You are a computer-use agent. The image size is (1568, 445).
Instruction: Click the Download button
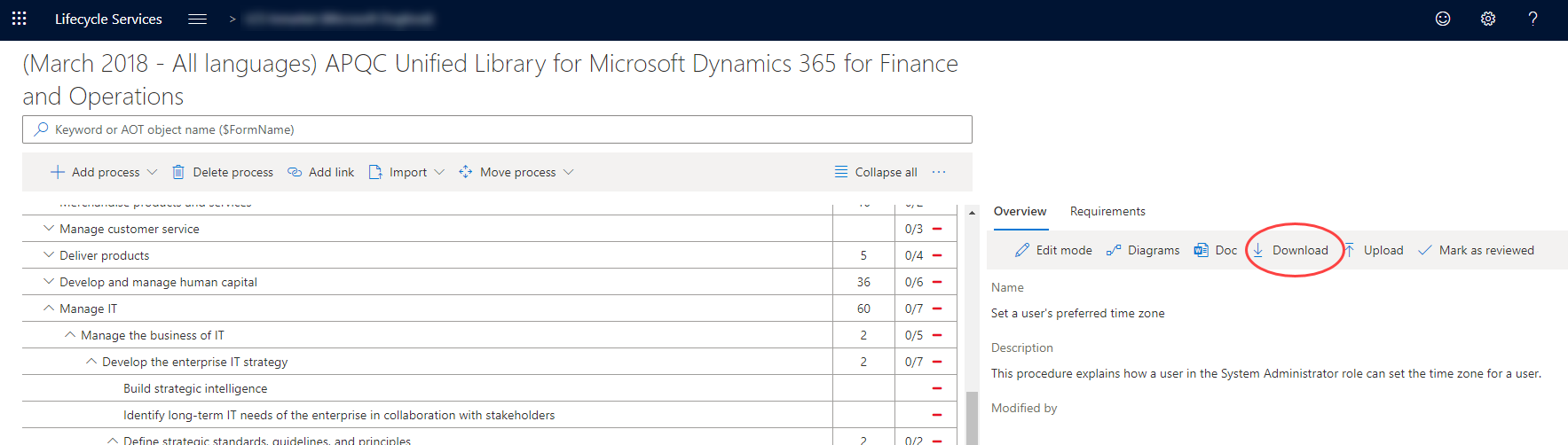[x=1290, y=250]
